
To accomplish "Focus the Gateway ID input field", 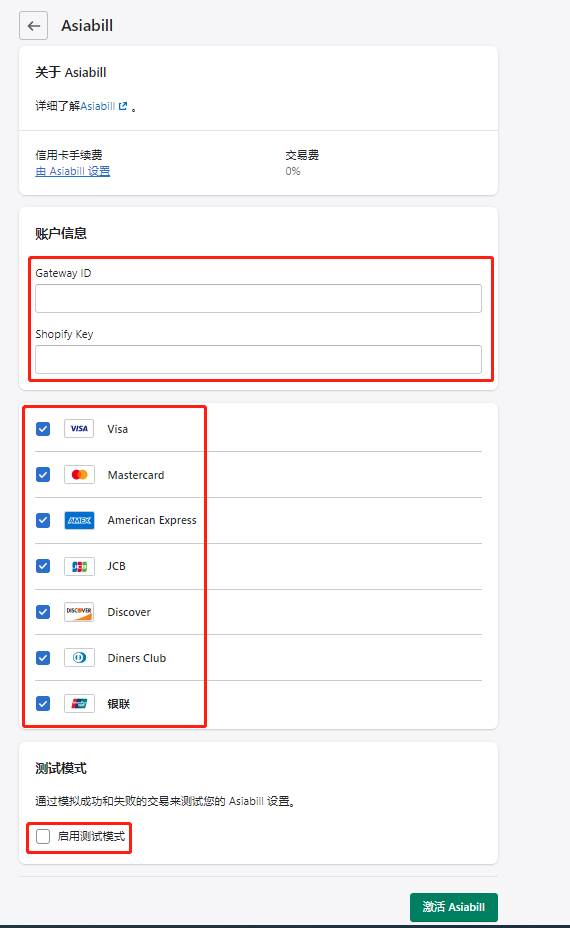I will (258, 298).
